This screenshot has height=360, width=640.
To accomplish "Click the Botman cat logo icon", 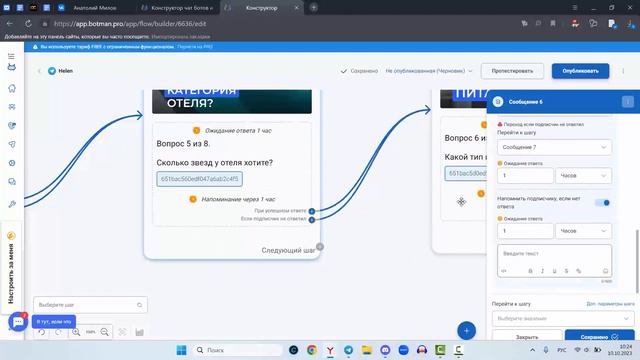I will pyautogui.click(x=11, y=67).
